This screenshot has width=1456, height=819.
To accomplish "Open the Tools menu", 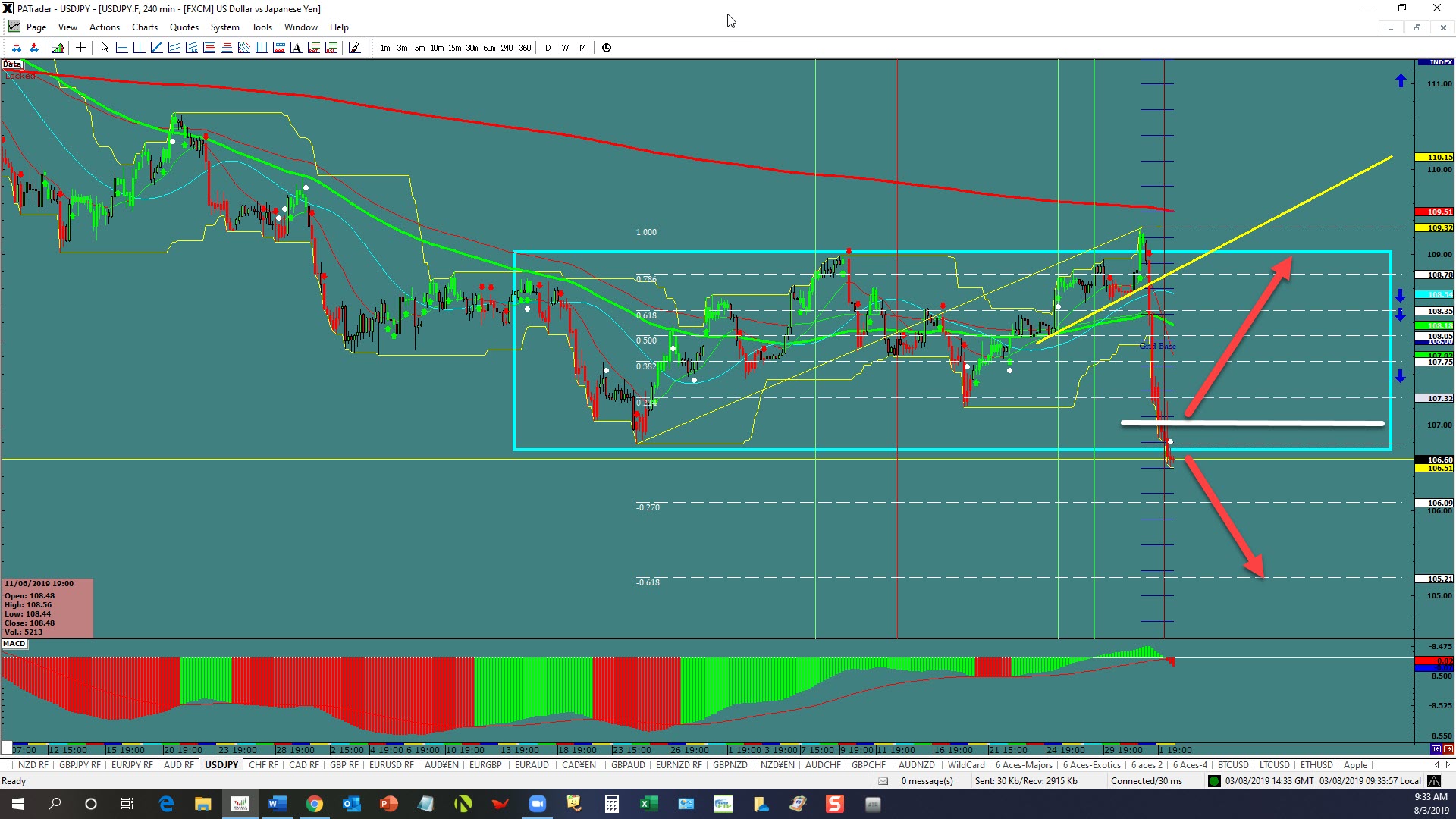I will (x=262, y=27).
